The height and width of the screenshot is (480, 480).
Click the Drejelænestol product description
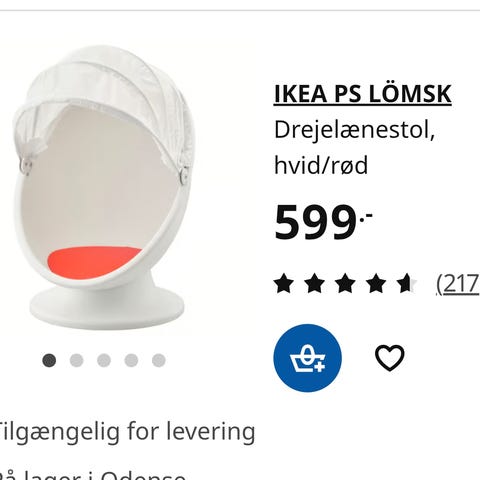coord(354,131)
